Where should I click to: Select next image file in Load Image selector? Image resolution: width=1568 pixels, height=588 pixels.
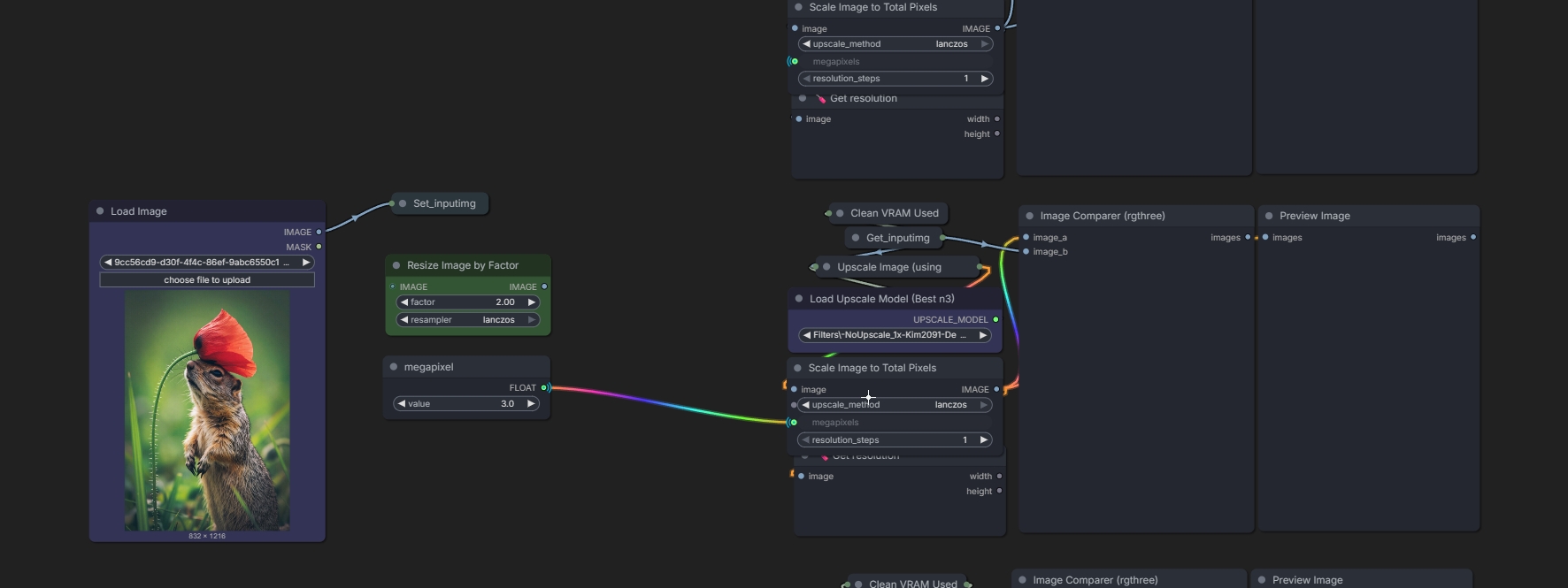coord(306,263)
